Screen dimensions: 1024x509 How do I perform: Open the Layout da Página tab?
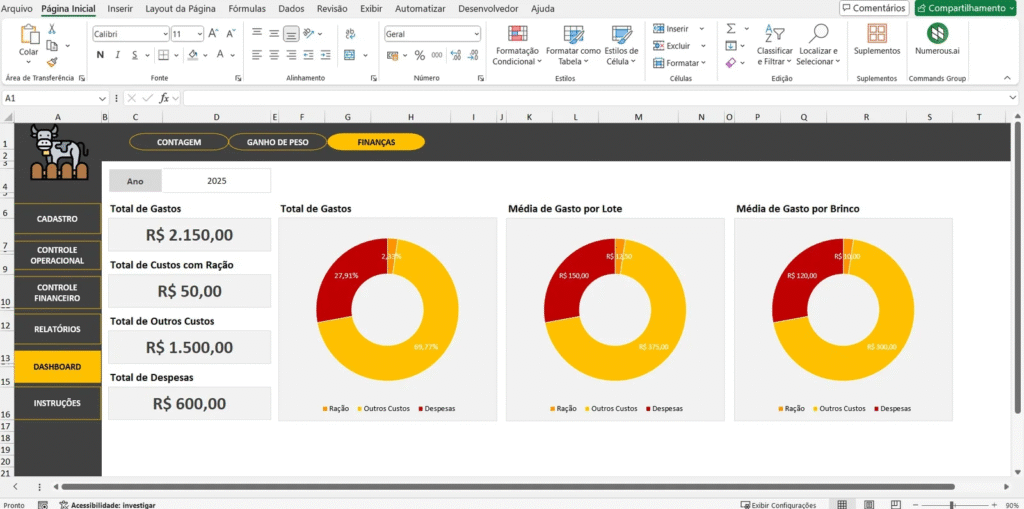tap(180, 8)
